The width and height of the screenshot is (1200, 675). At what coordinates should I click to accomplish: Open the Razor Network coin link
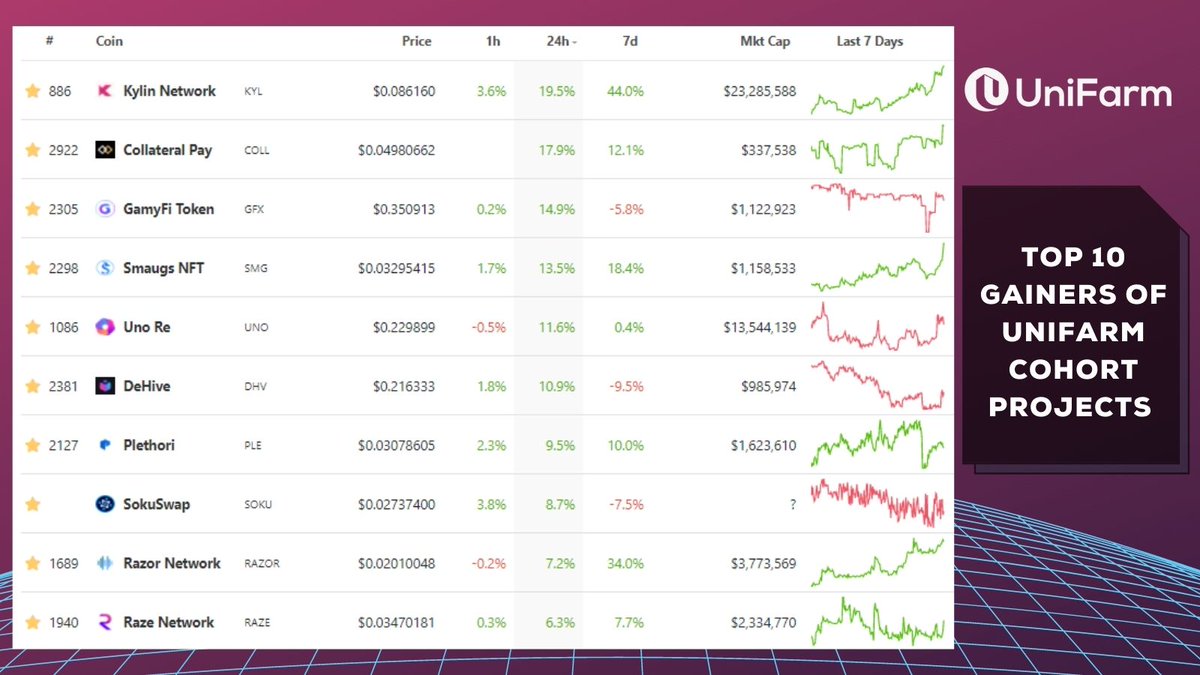(x=172, y=563)
